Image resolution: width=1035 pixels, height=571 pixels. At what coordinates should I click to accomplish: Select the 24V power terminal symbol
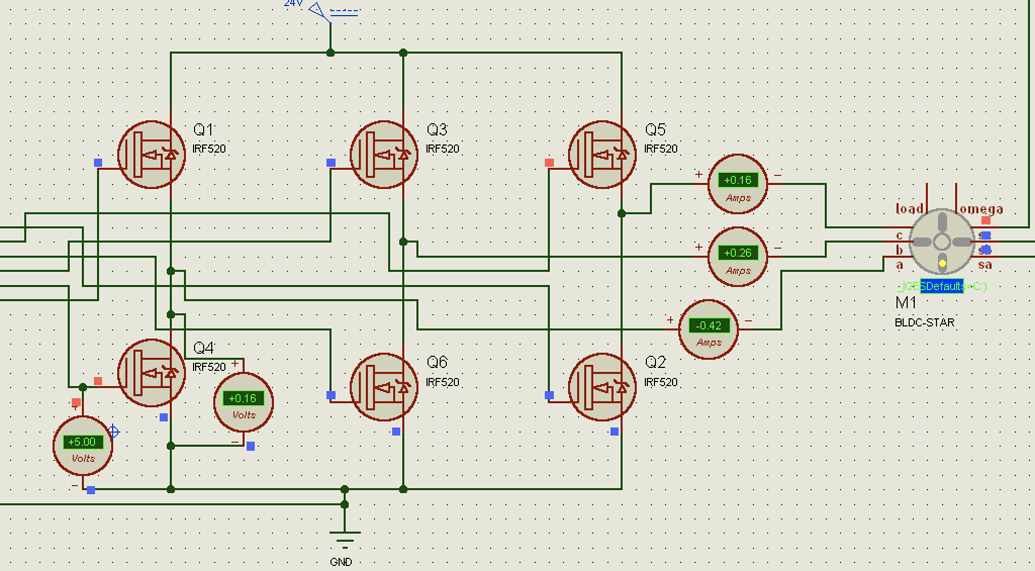(320, 12)
